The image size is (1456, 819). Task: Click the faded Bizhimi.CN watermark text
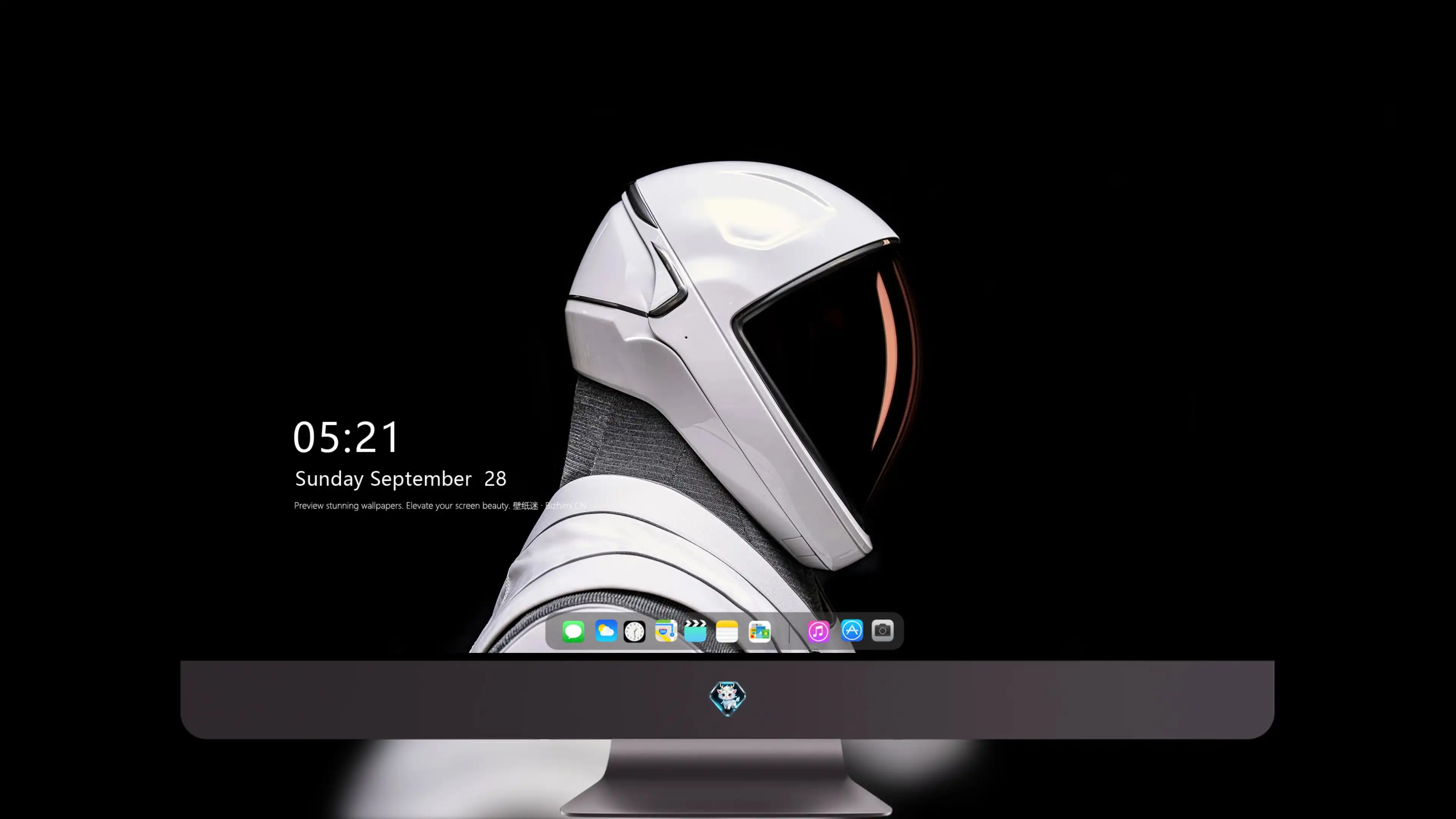566,505
